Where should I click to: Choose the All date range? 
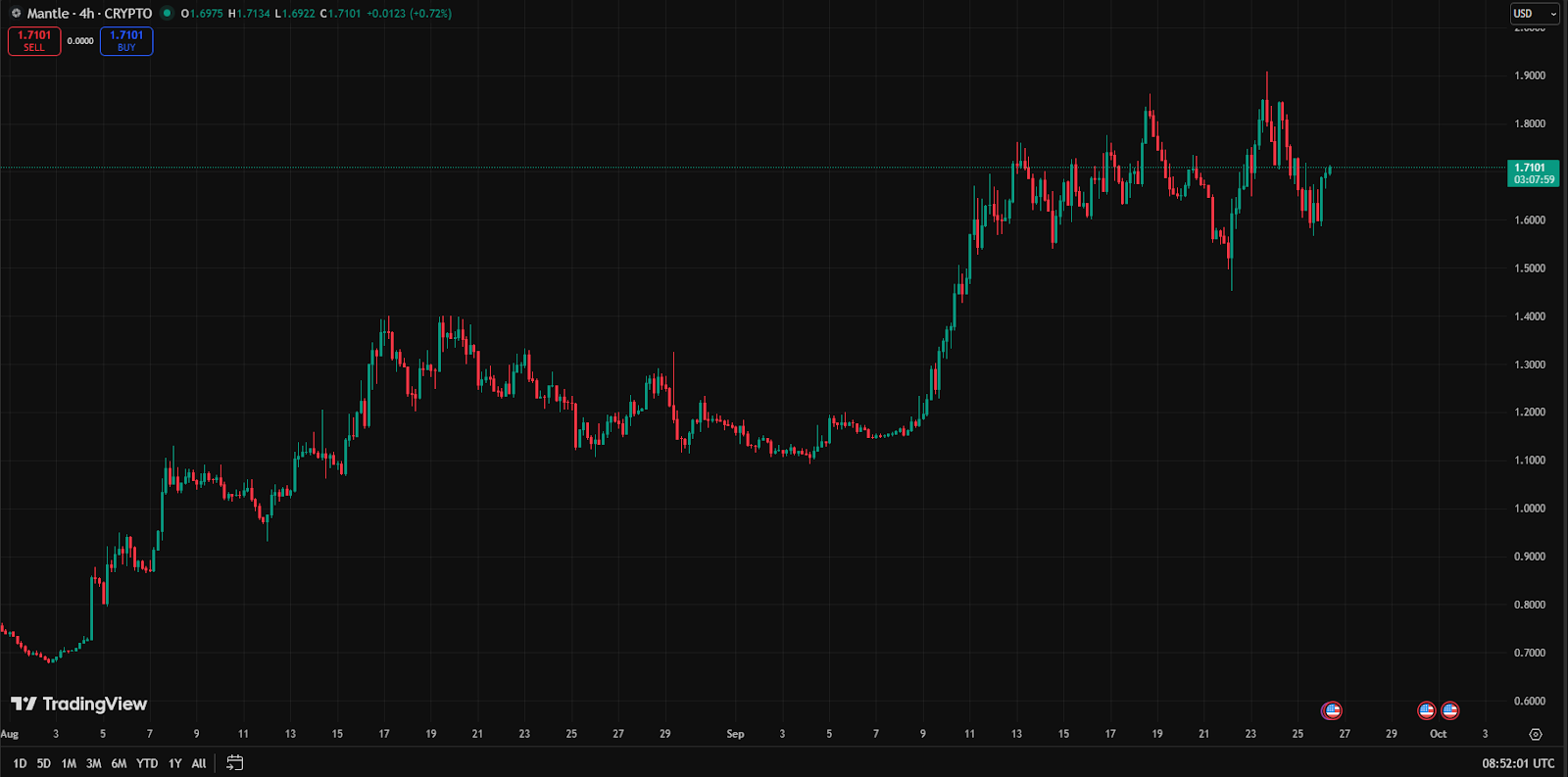(199, 763)
